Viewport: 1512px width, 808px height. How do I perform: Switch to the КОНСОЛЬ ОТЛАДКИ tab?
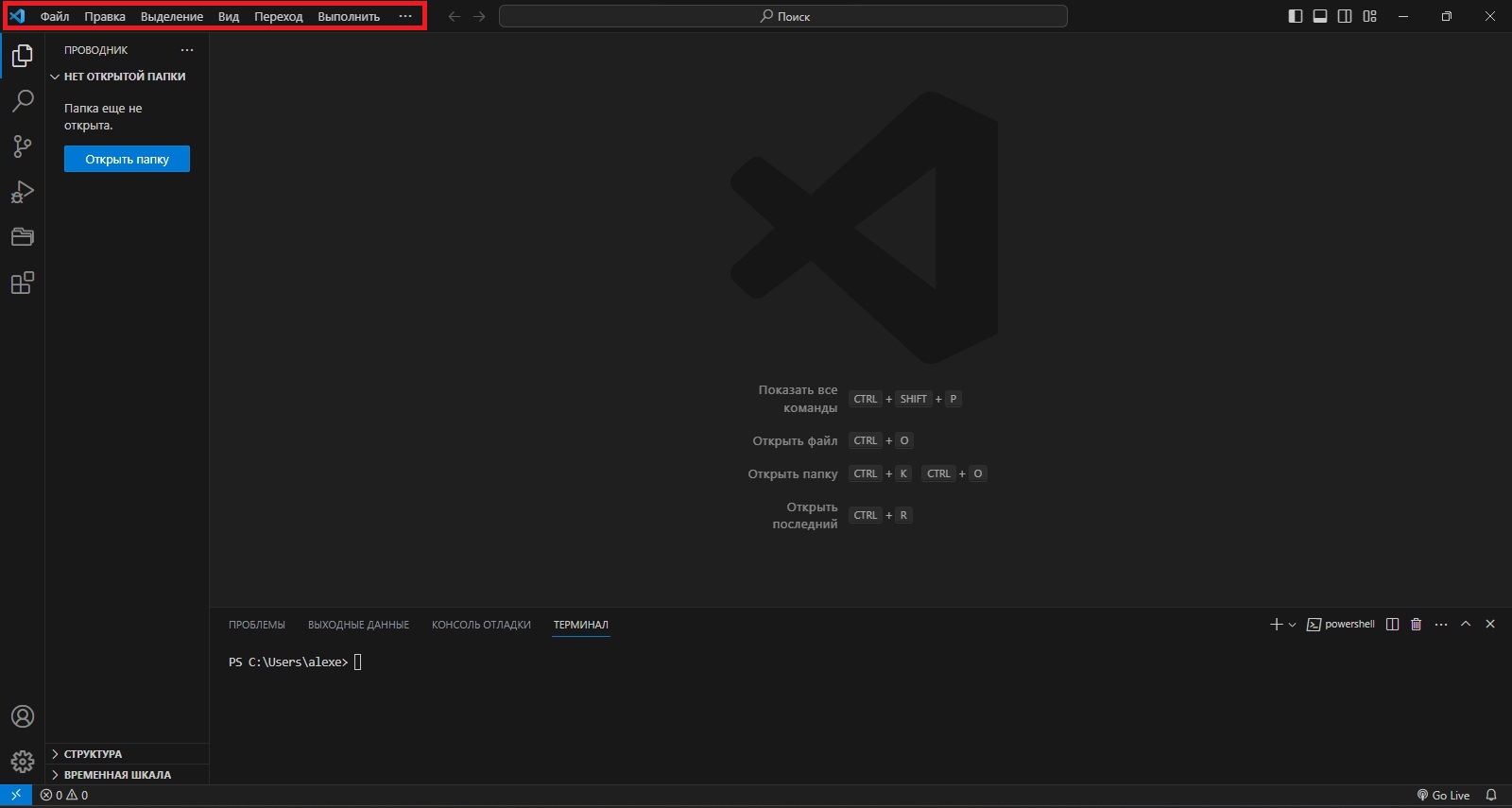(x=481, y=625)
